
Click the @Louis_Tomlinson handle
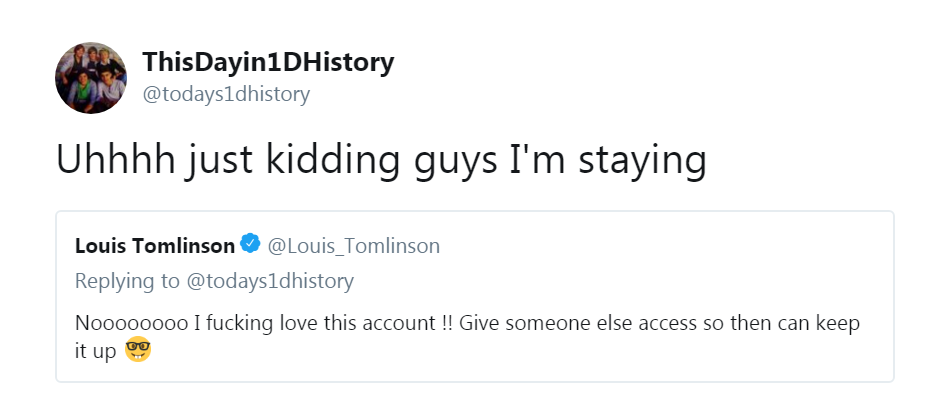tap(354, 245)
